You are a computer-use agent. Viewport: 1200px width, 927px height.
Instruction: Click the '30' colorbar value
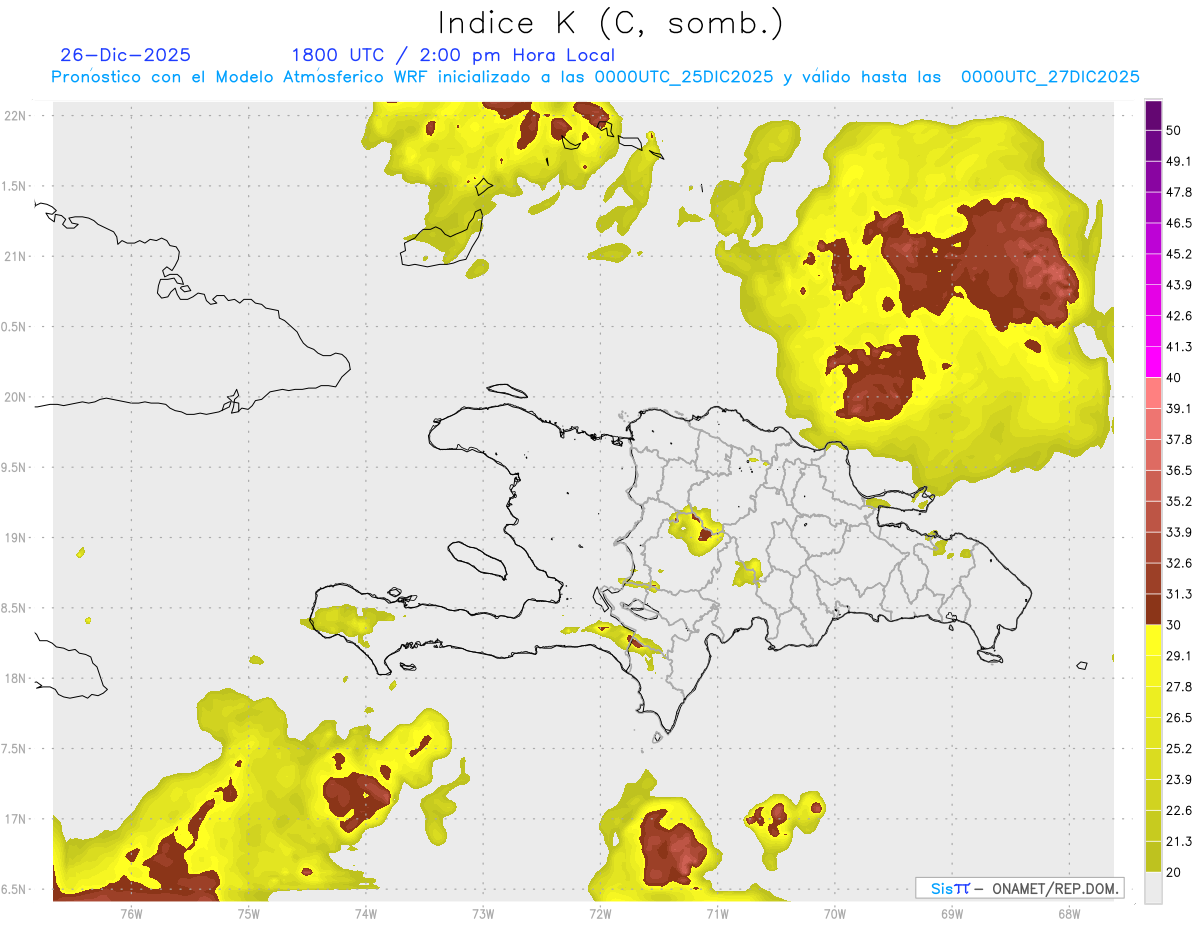tap(1174, 625)
